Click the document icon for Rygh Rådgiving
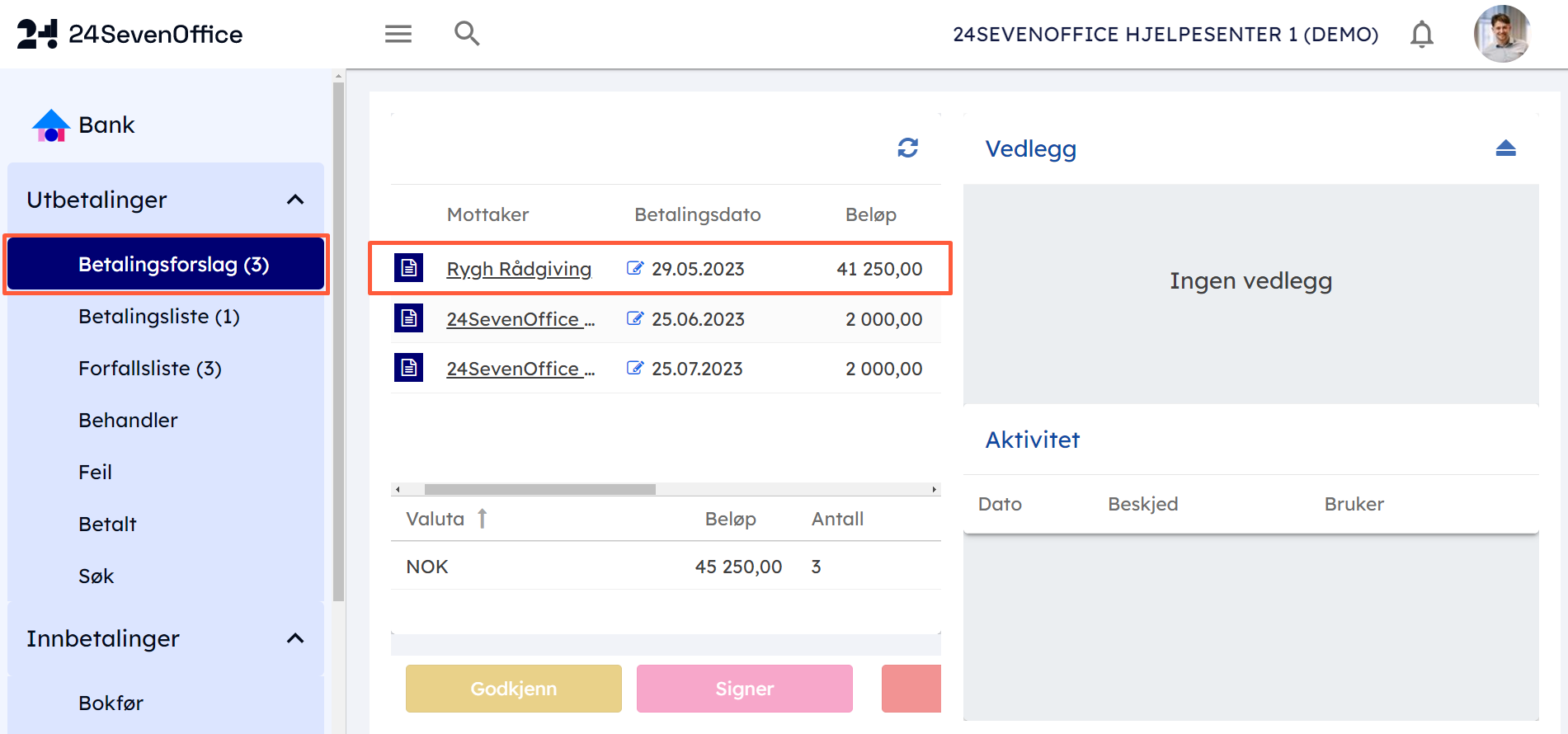This screenshot has height=734, width=1568. point(408,268)
